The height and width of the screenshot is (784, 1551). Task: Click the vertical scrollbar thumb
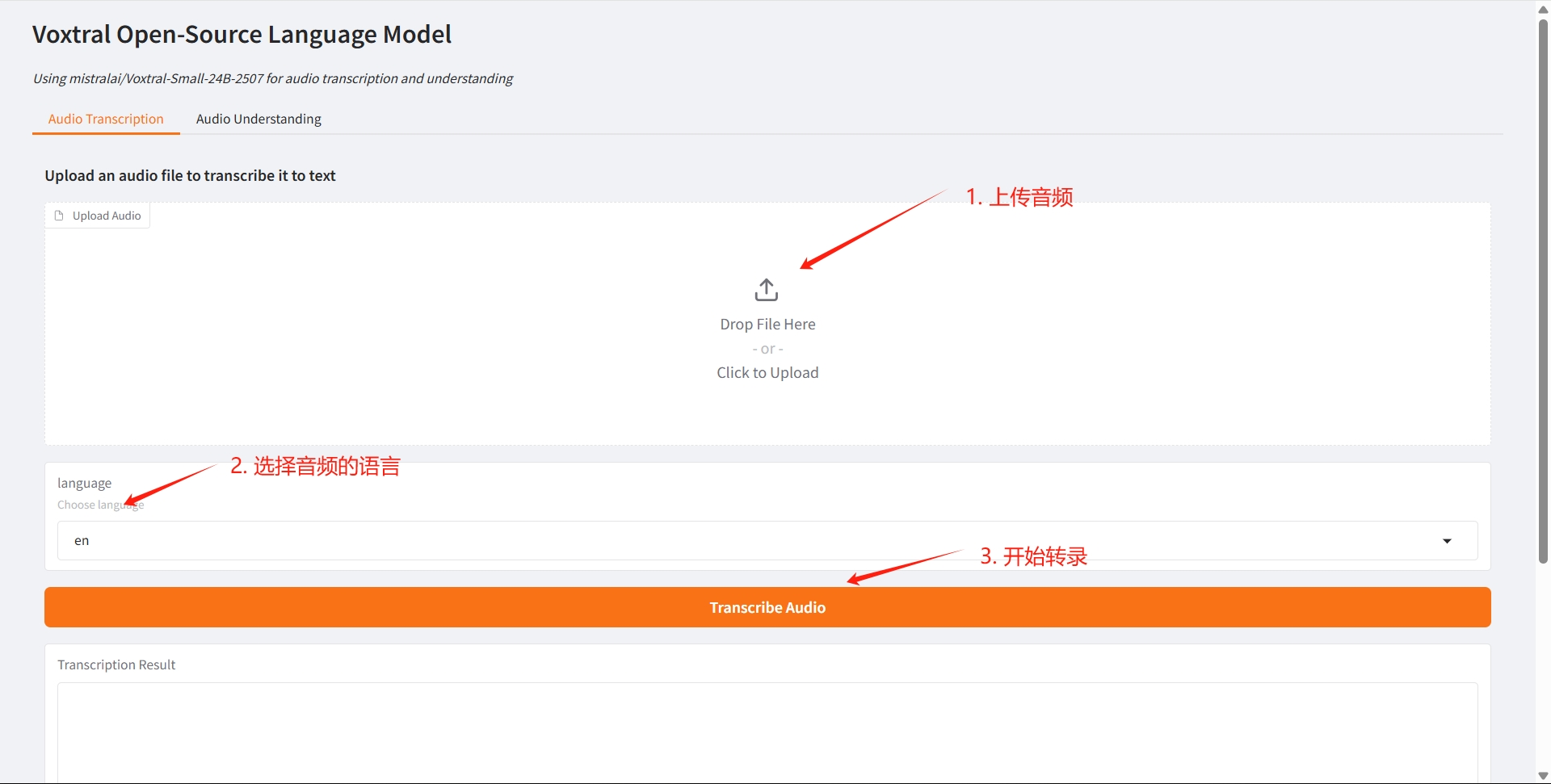click(x=1543, y=291)
